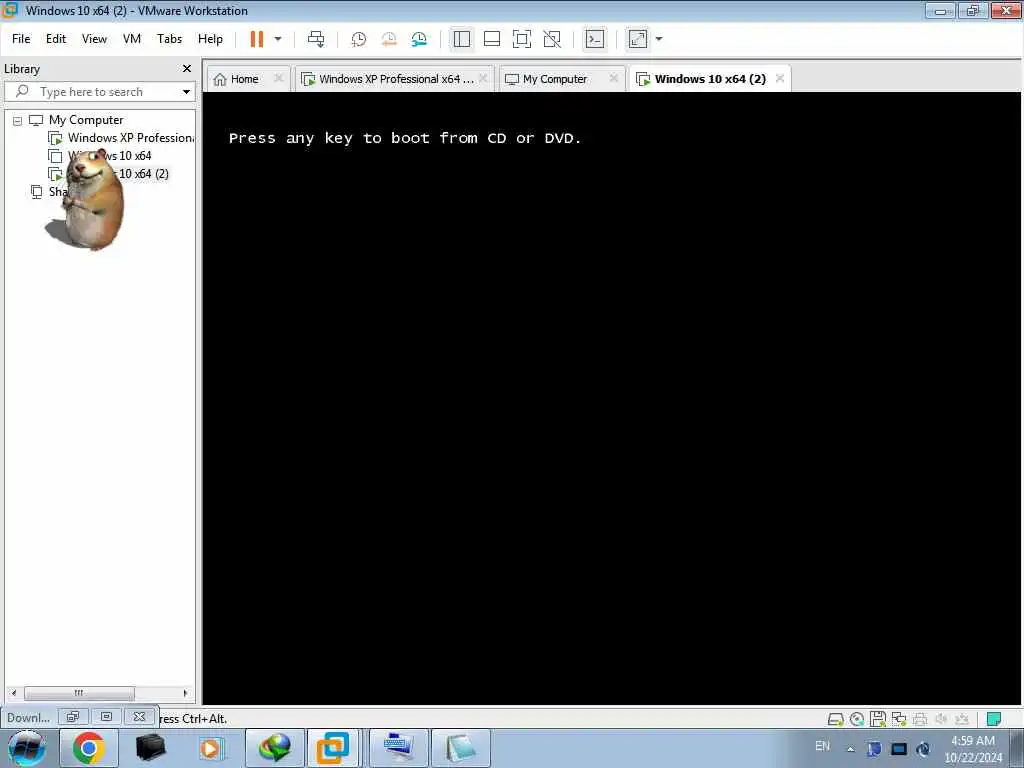Click the hard disk status bar icon
The width and height of the screenshot is (1024, 768).
coord(835,719)
